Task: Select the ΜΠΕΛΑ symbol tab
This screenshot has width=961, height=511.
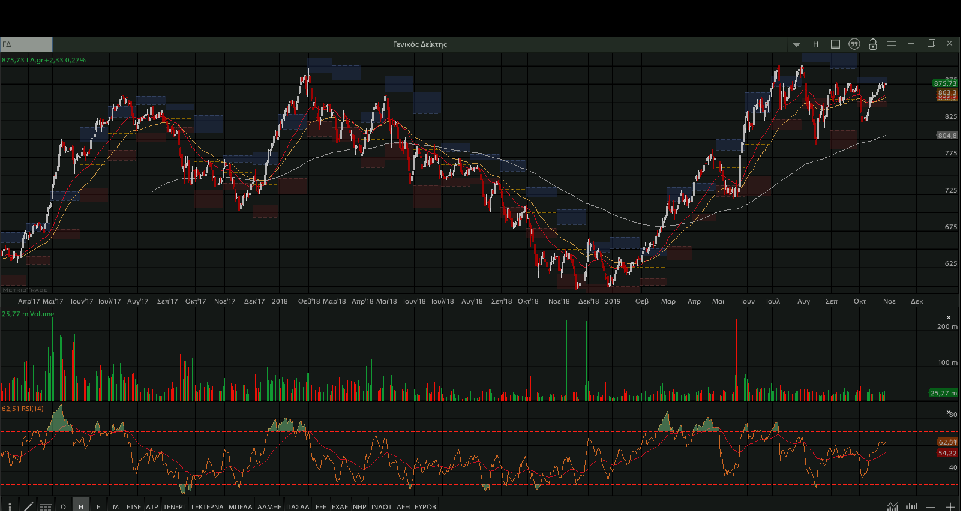Action: pos(240,506)
